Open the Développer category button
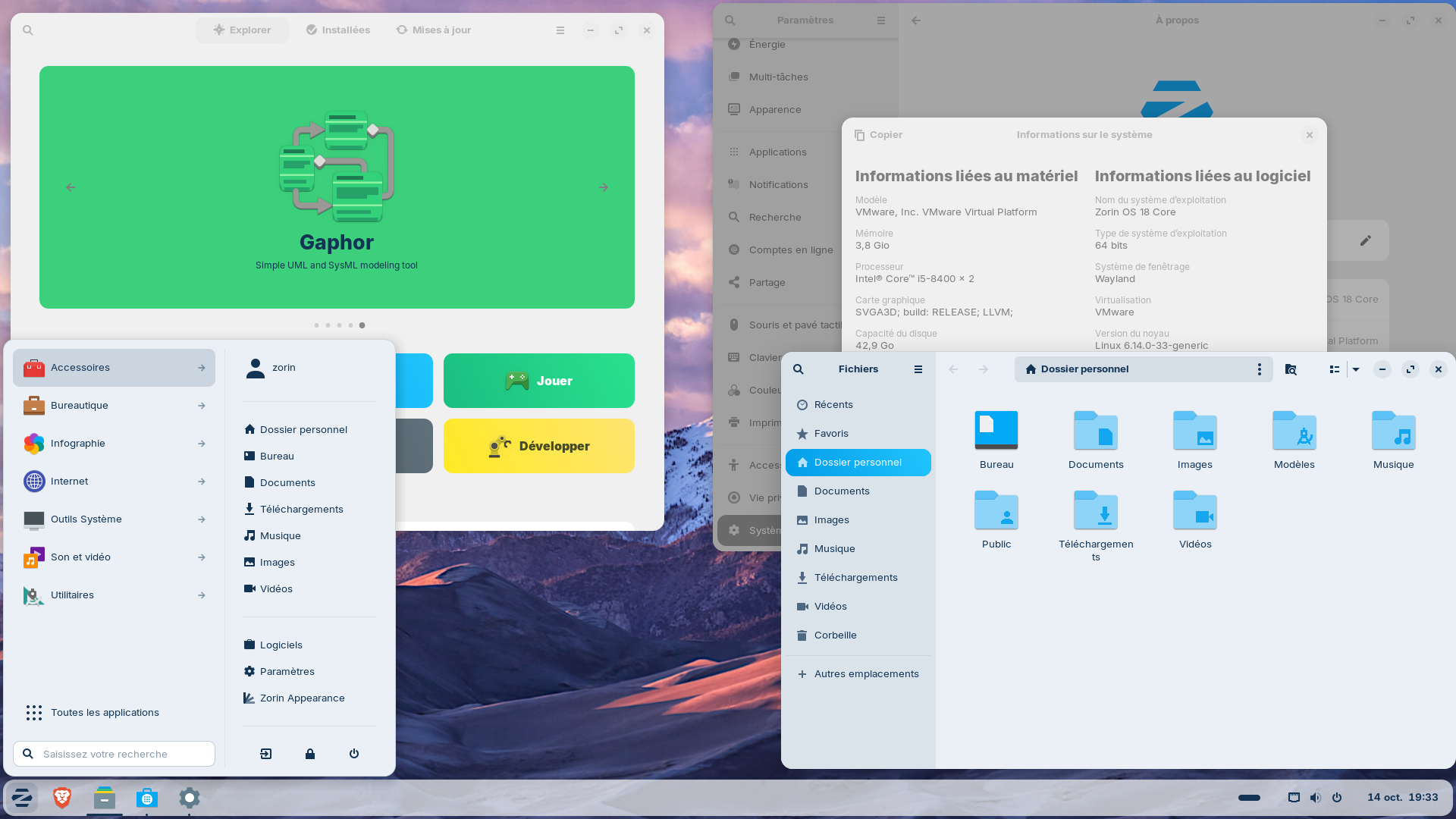 [539, 446]
